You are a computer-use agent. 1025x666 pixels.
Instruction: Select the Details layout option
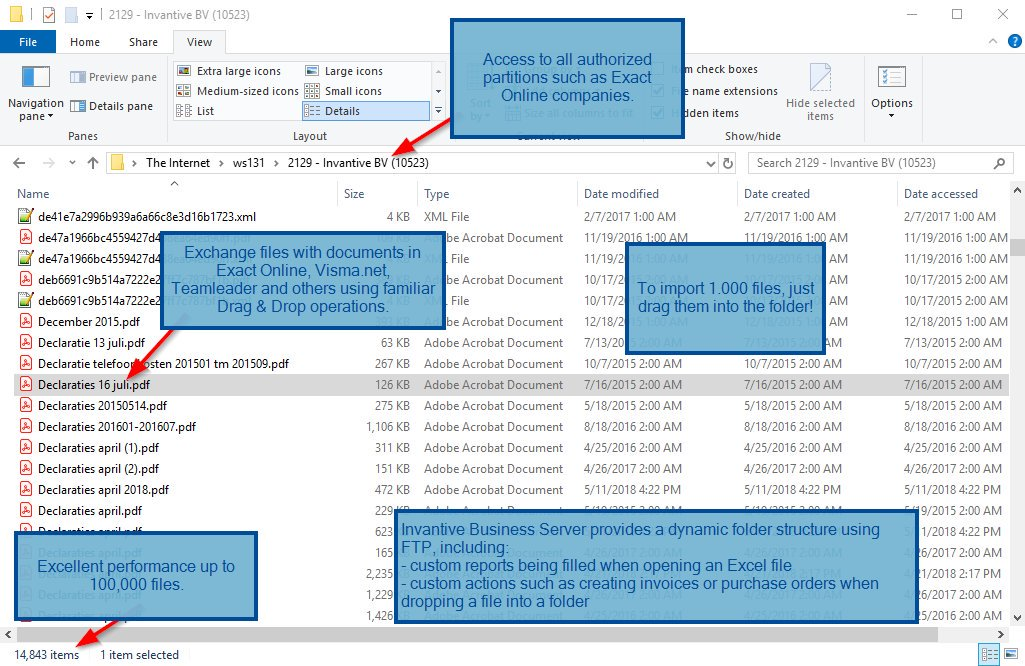click(366, 111)
